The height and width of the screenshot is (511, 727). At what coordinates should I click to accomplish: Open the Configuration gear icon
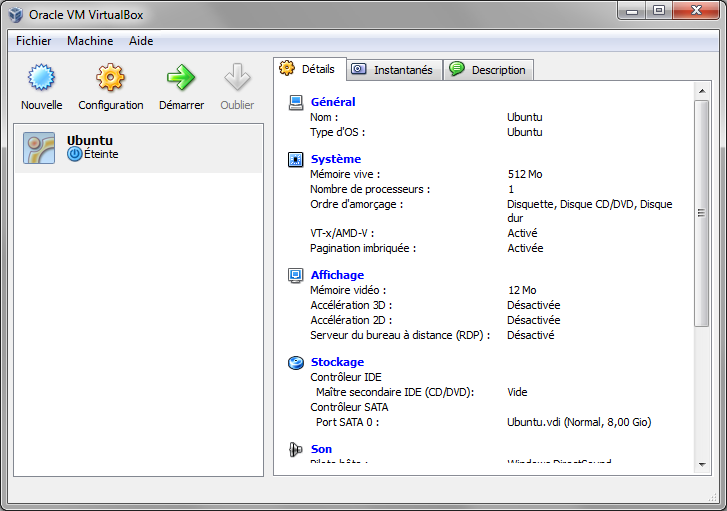coord(110,78)
